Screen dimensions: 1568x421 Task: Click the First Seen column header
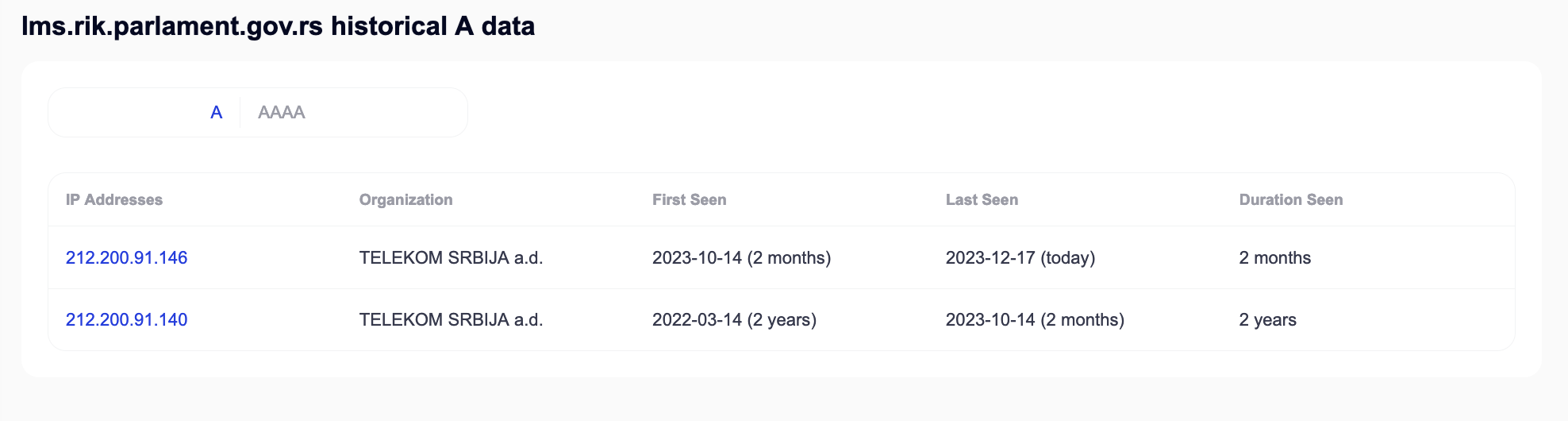coord(689,200)
